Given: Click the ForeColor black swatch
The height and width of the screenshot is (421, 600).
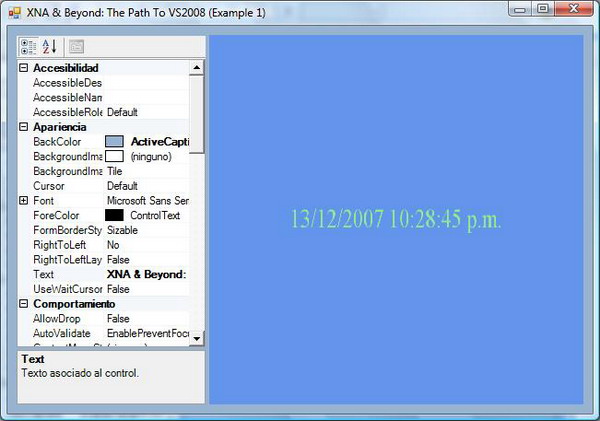Looking at the screenshot, I should (x=114, y=215).
